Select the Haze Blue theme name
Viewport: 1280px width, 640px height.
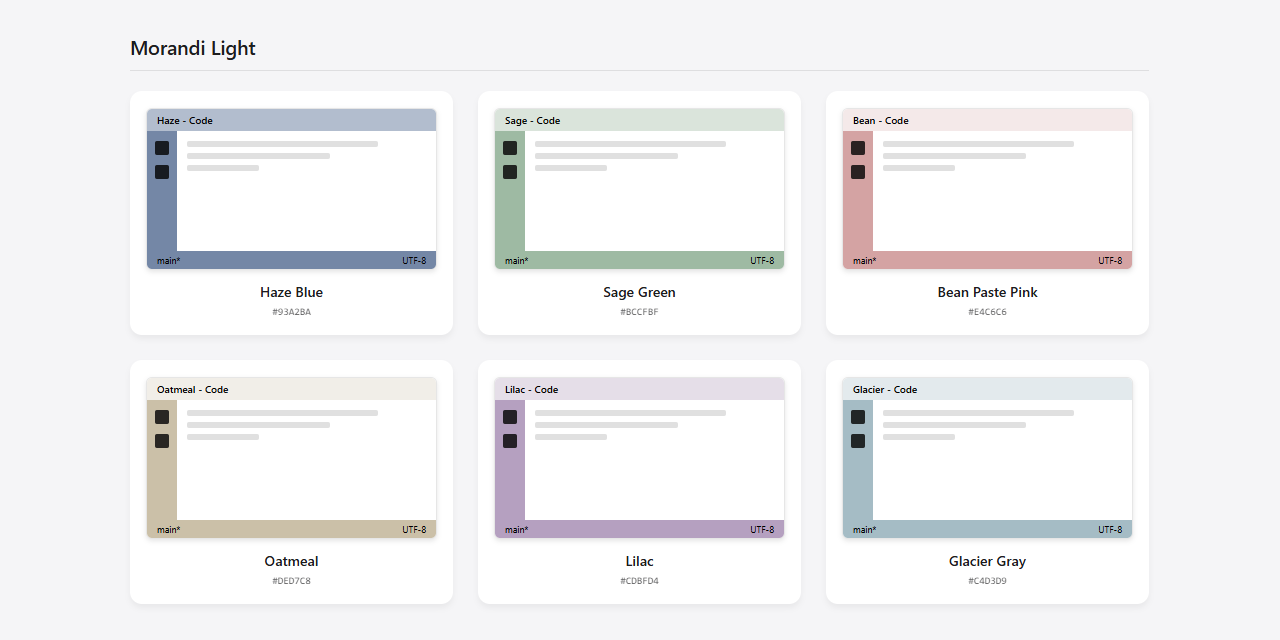(291, 293)
